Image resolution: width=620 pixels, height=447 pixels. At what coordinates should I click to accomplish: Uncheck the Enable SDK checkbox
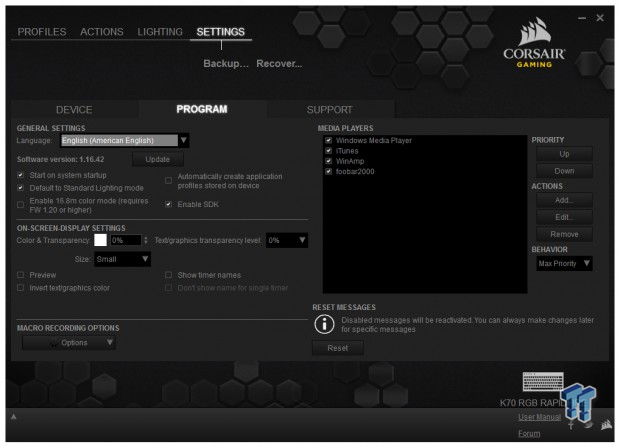click(x=168, y=204)
